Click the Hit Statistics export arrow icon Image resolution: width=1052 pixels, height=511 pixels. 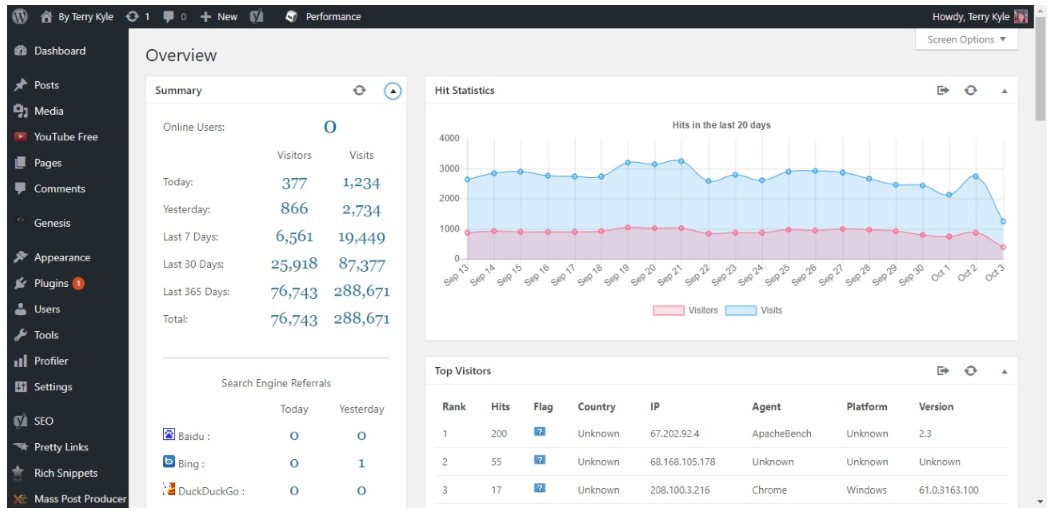[942, 90]
